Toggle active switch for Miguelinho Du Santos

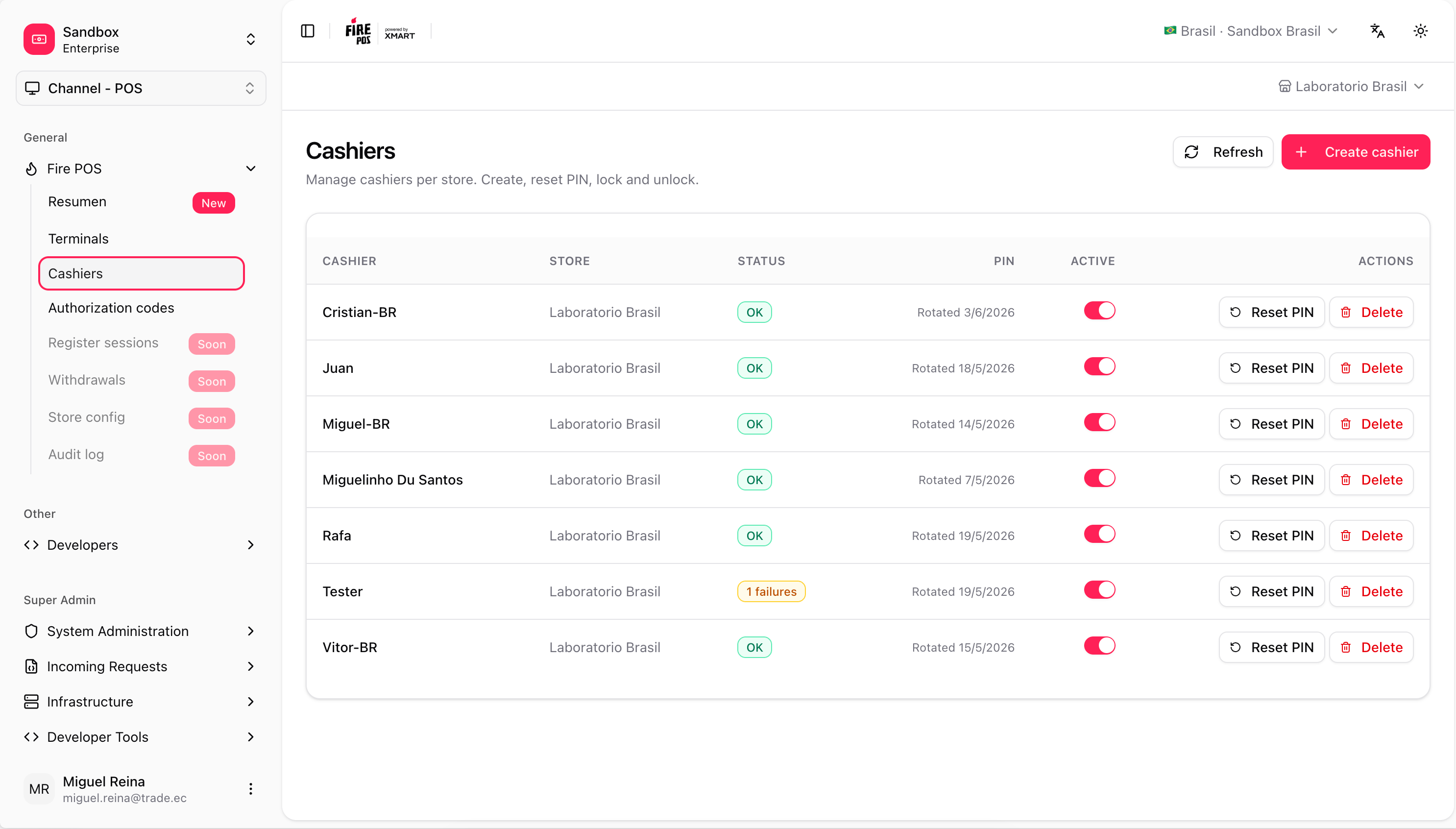(1099, 478)
